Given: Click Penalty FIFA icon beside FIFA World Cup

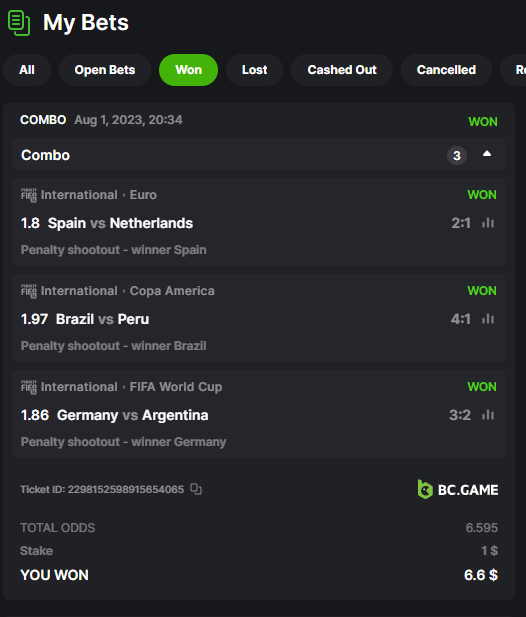Looking at the screenshot, I should (29, 387).
